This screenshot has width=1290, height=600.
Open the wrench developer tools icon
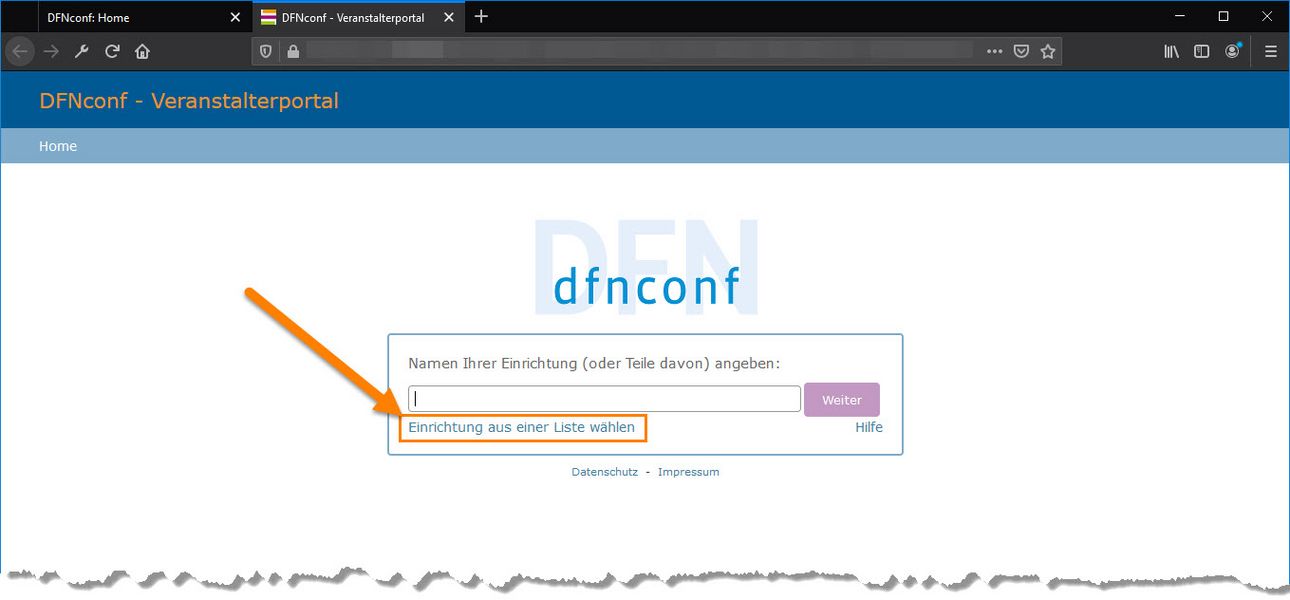click(82, 51)
